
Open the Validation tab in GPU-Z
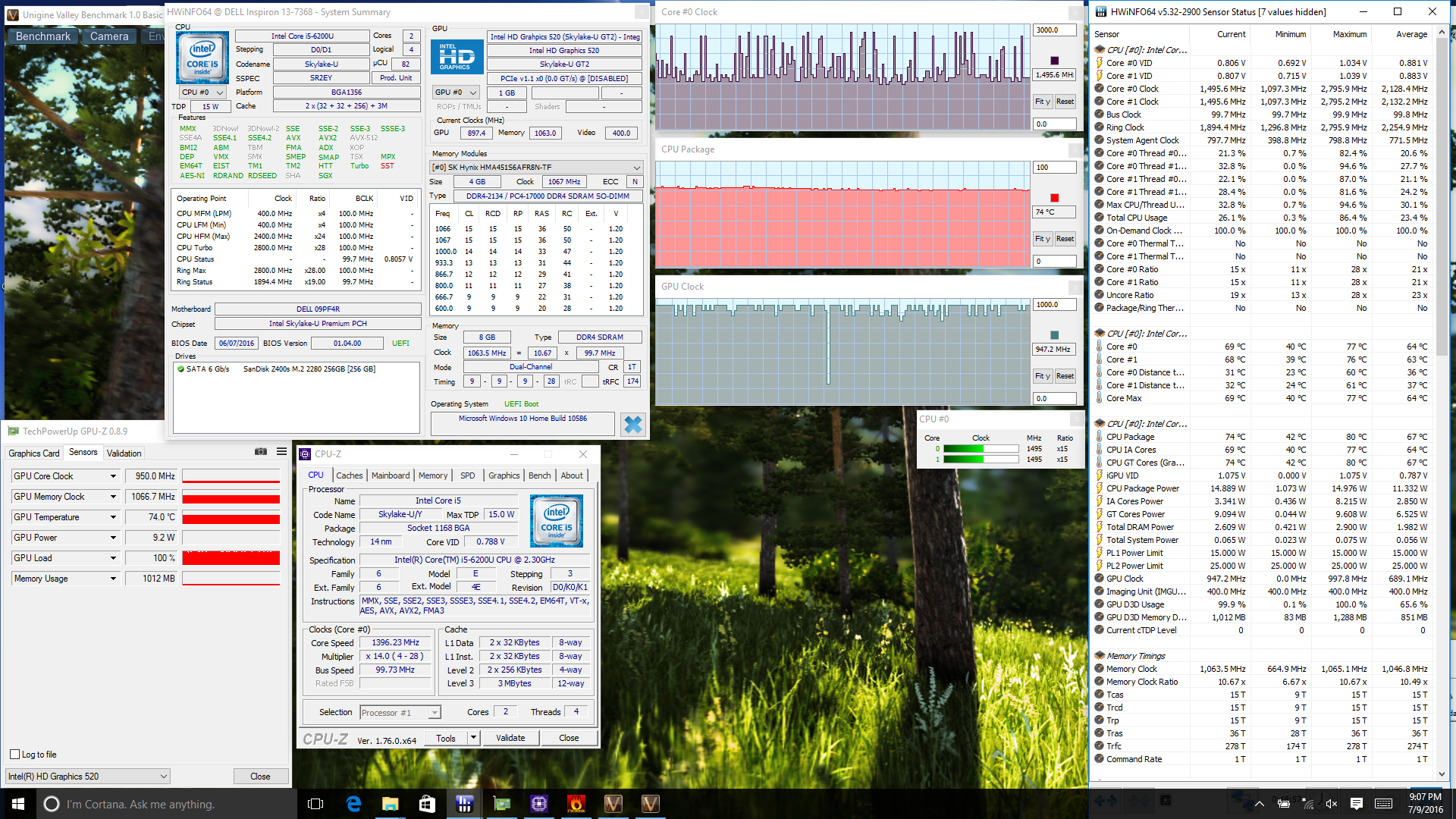point(124,453)
